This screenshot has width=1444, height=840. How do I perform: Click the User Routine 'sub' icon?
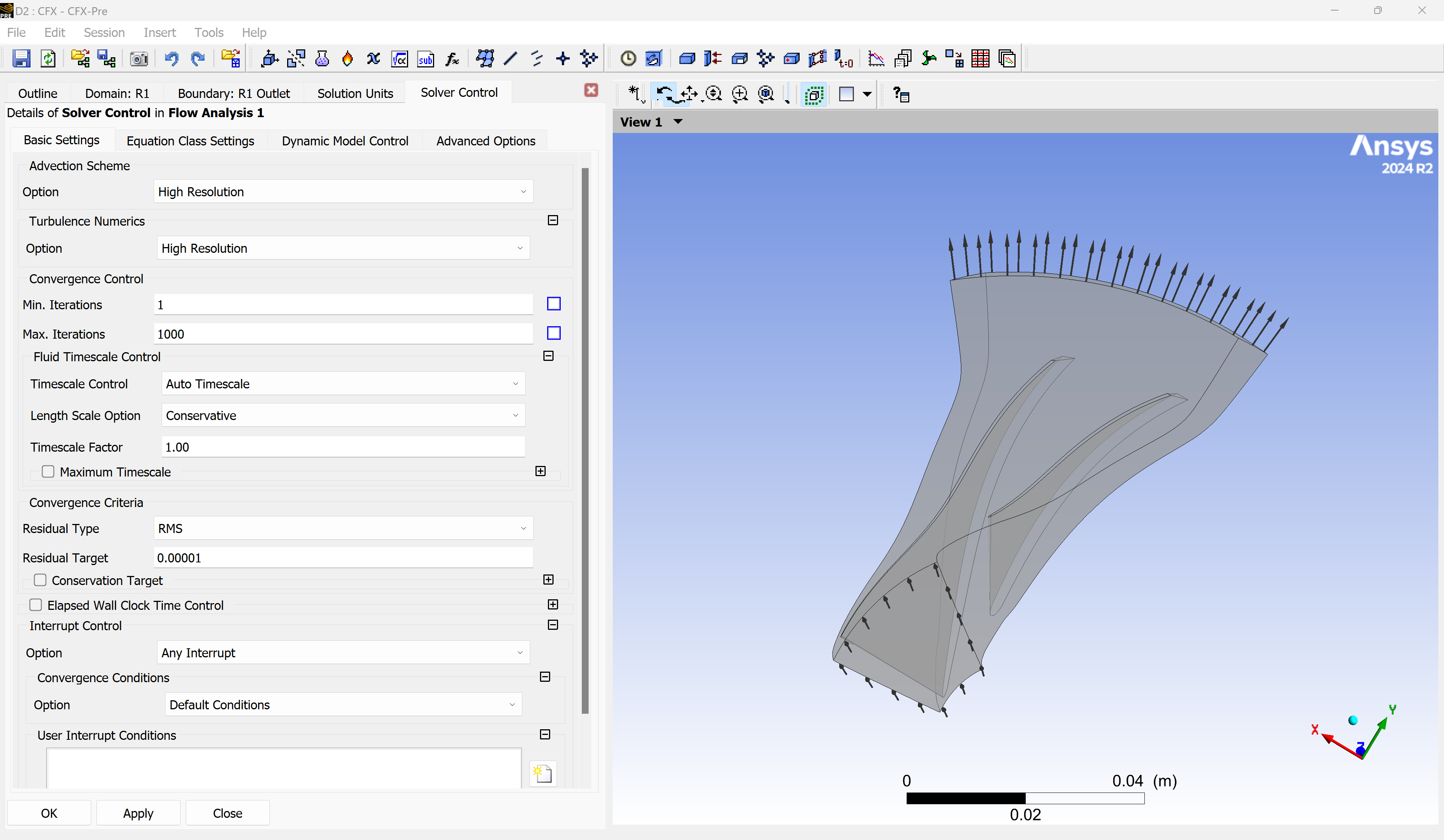tap(426, 58)
